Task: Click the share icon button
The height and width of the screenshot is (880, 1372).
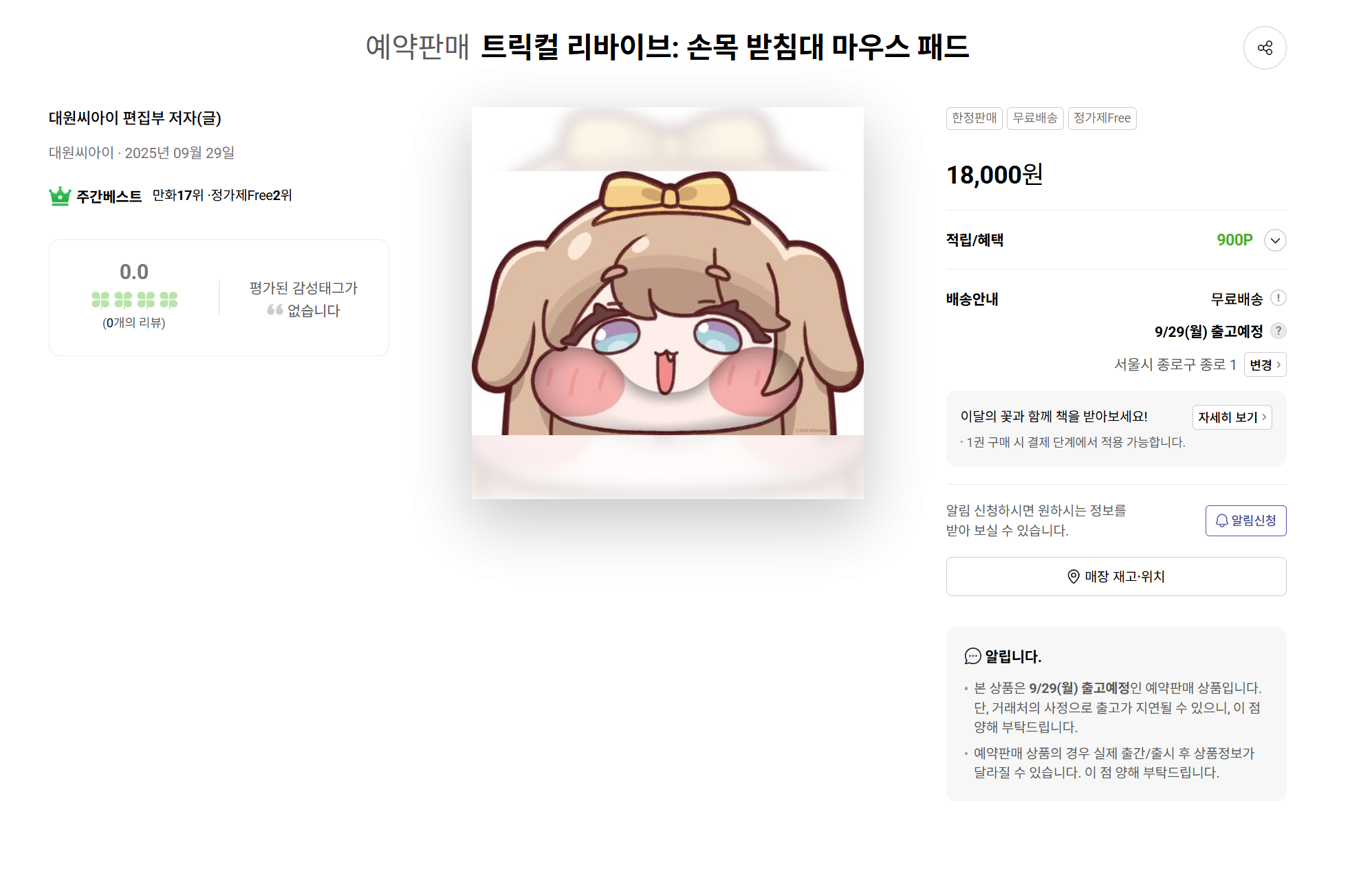Action: [1264, 47]
